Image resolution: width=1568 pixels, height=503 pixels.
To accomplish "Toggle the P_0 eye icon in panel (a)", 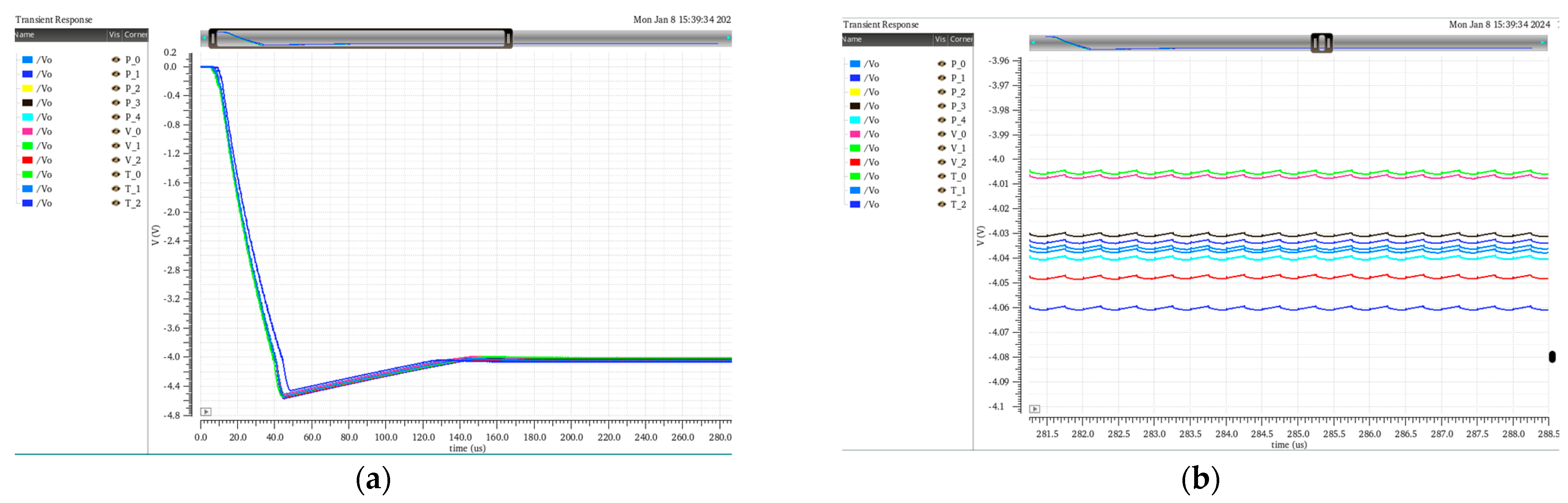I will 116,60.
